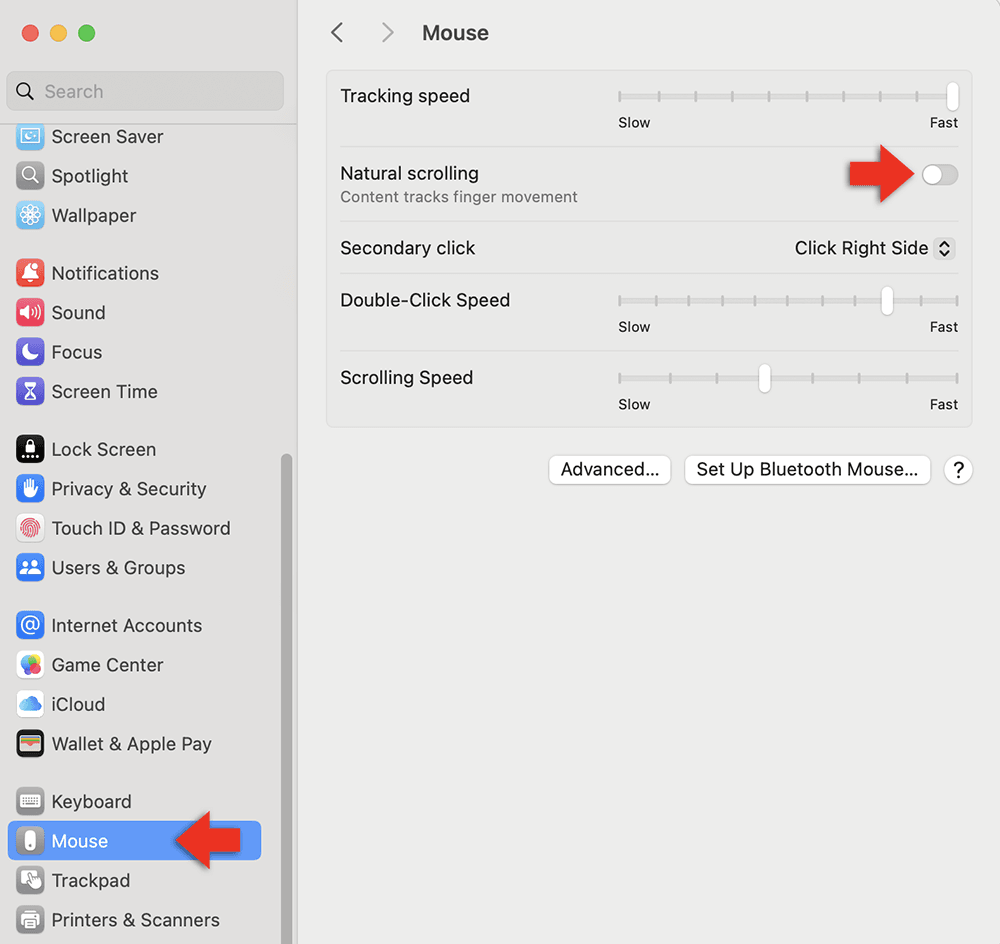
Task: Click the Sound speaker icon
Action: click(x=30, y=313)
